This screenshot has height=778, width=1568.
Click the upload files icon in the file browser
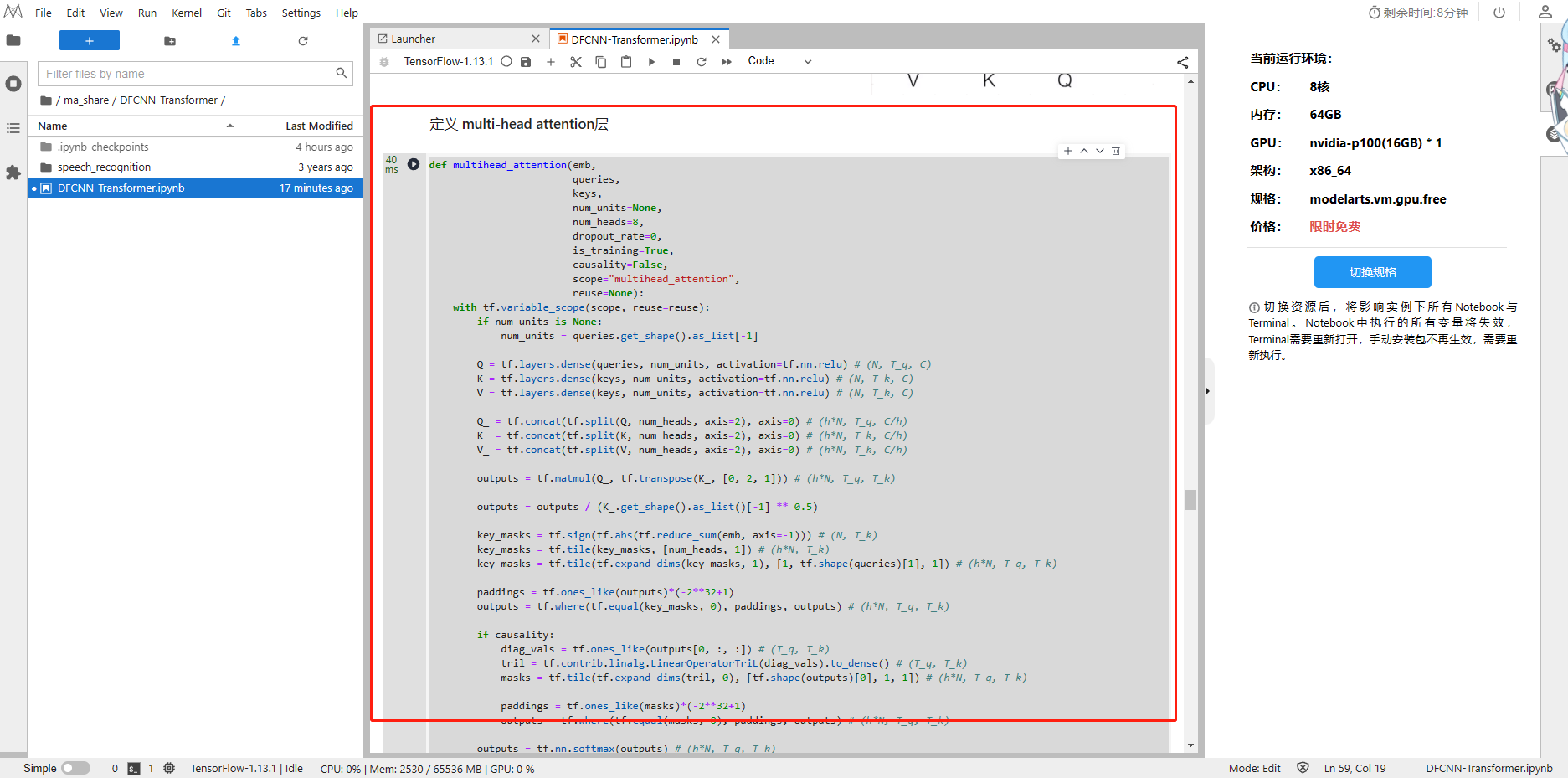pyautogui.click(x=236, y=40)
